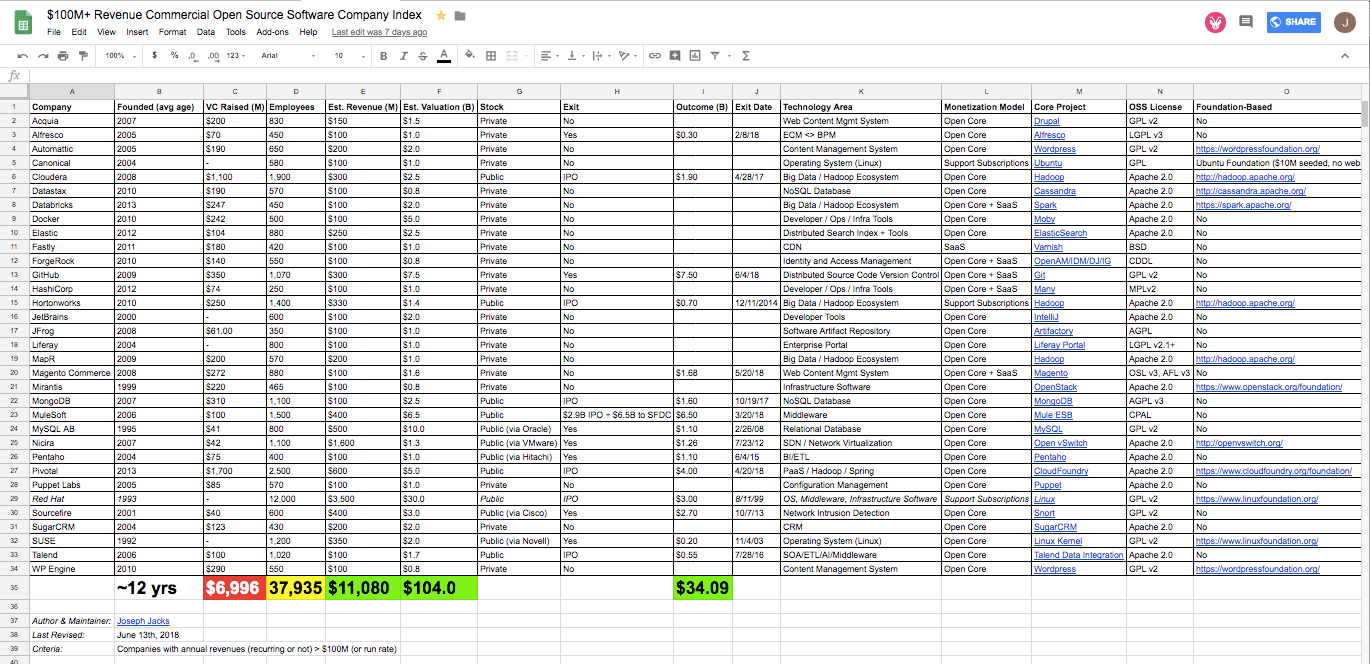Open the Tools menu
Screen dimensions: 1370x664
tap(235, 32)
